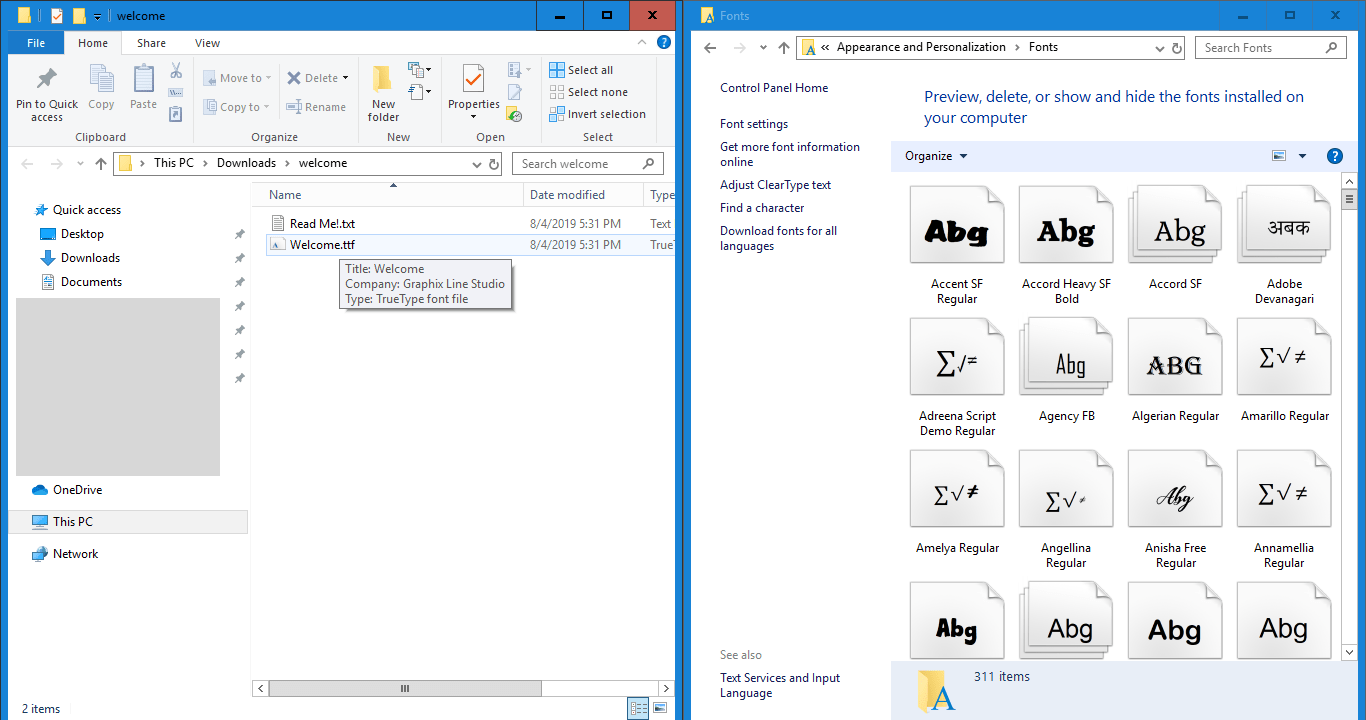Open Font settings link

pyautogui.click(x=754, y=124)
